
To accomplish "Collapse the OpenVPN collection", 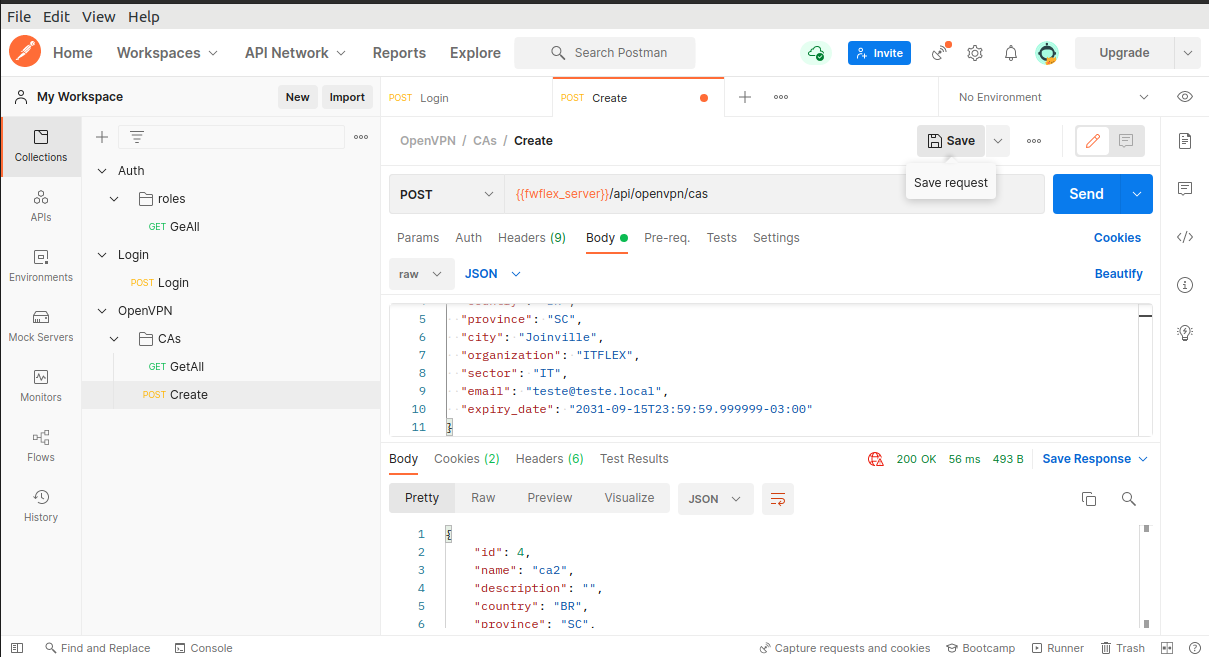I will coord(102,311).
